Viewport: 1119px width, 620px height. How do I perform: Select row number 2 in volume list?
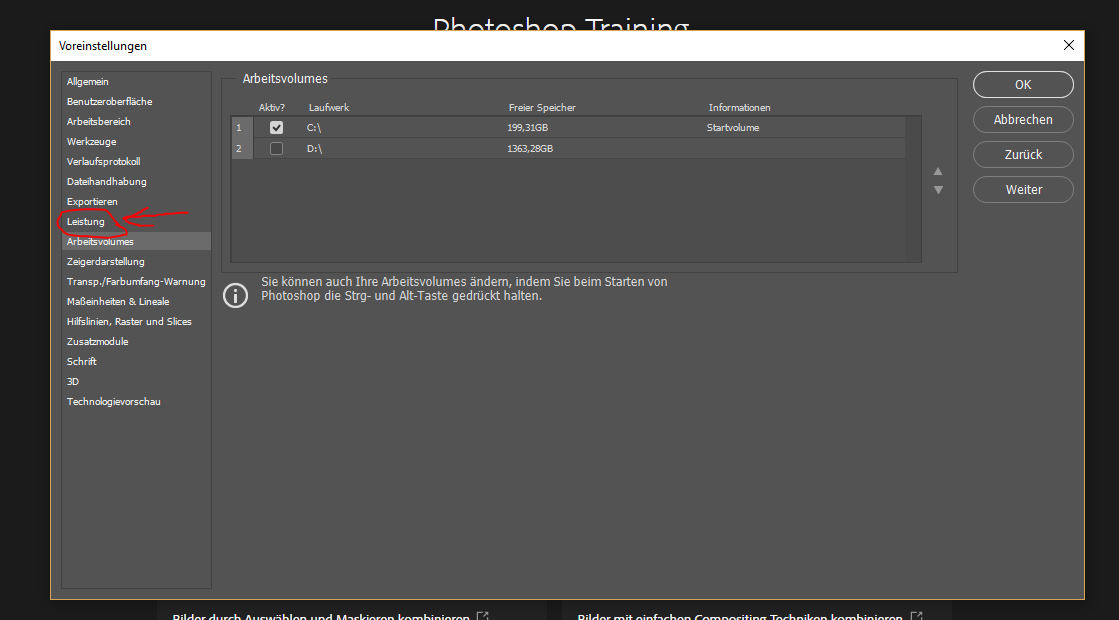(x=242, y=148)
